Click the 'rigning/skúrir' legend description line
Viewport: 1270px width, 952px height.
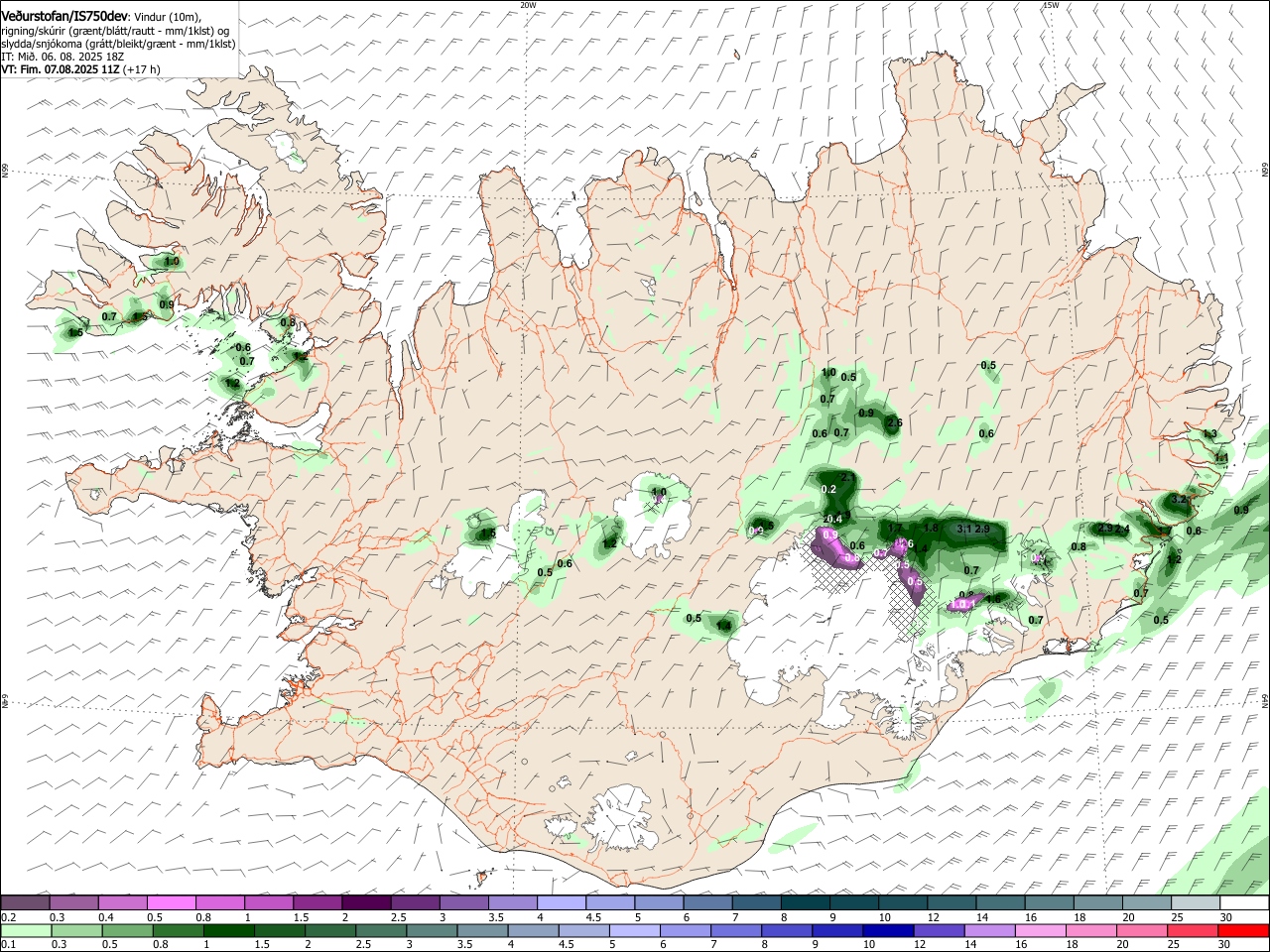pyautogui.click(x=115, y=31)
